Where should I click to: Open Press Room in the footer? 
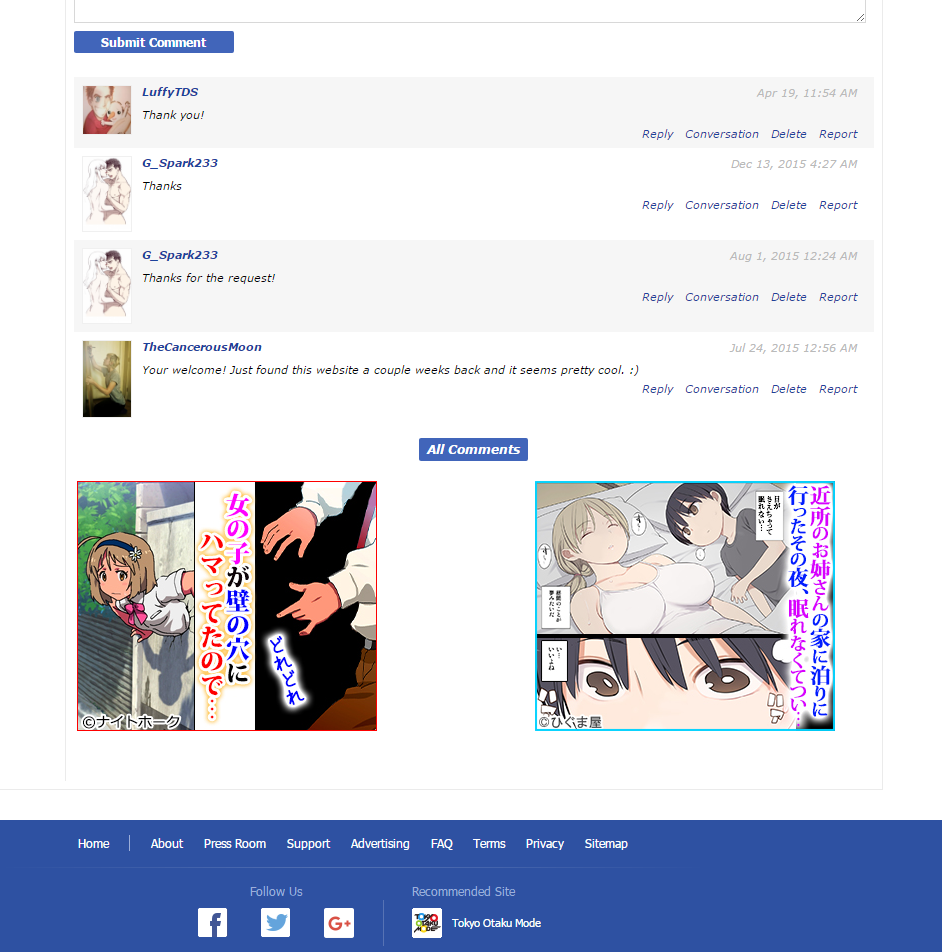tap(235, 843)
